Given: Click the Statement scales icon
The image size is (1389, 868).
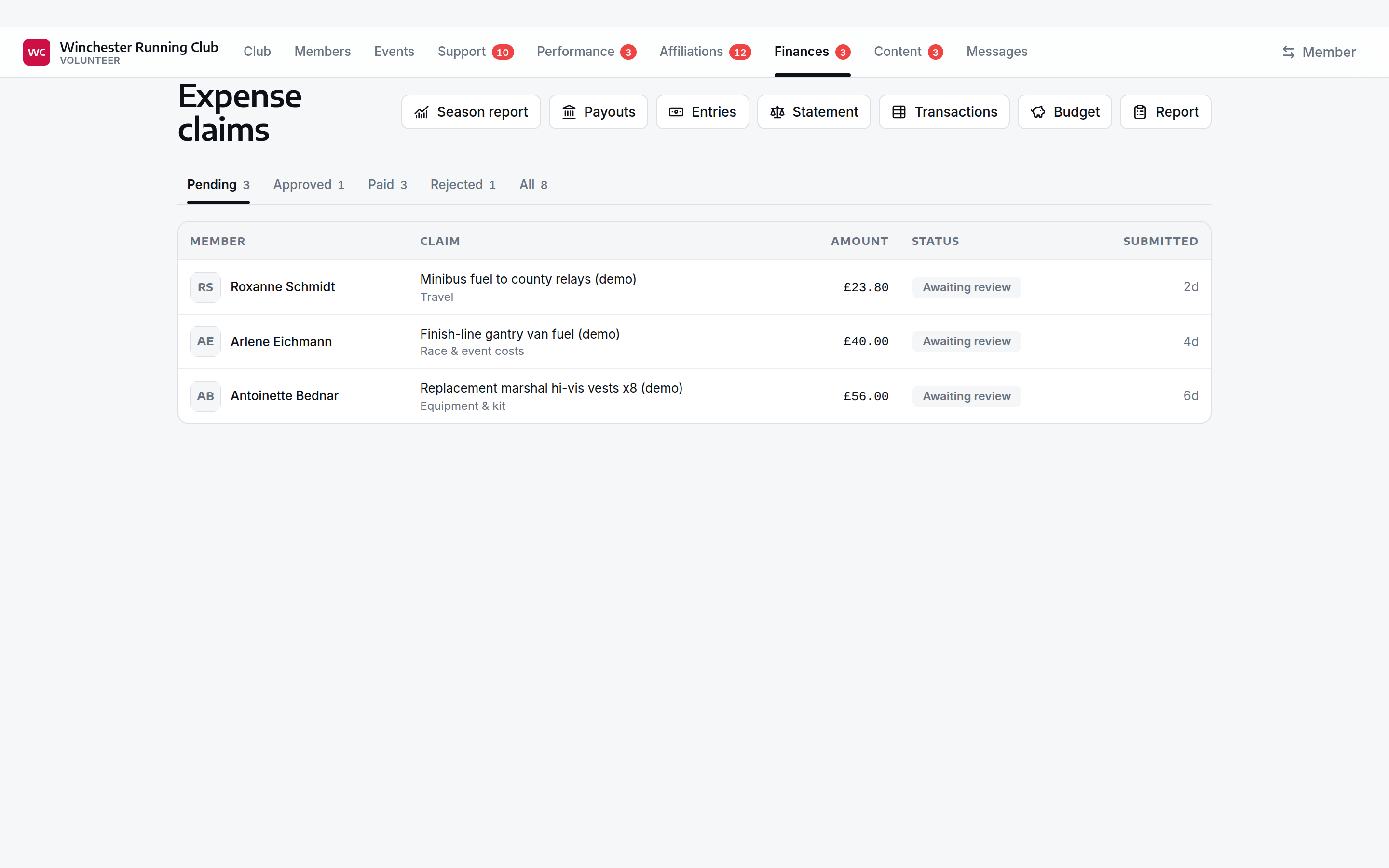Looking at the screenshot, I should [x=777, y=112].
